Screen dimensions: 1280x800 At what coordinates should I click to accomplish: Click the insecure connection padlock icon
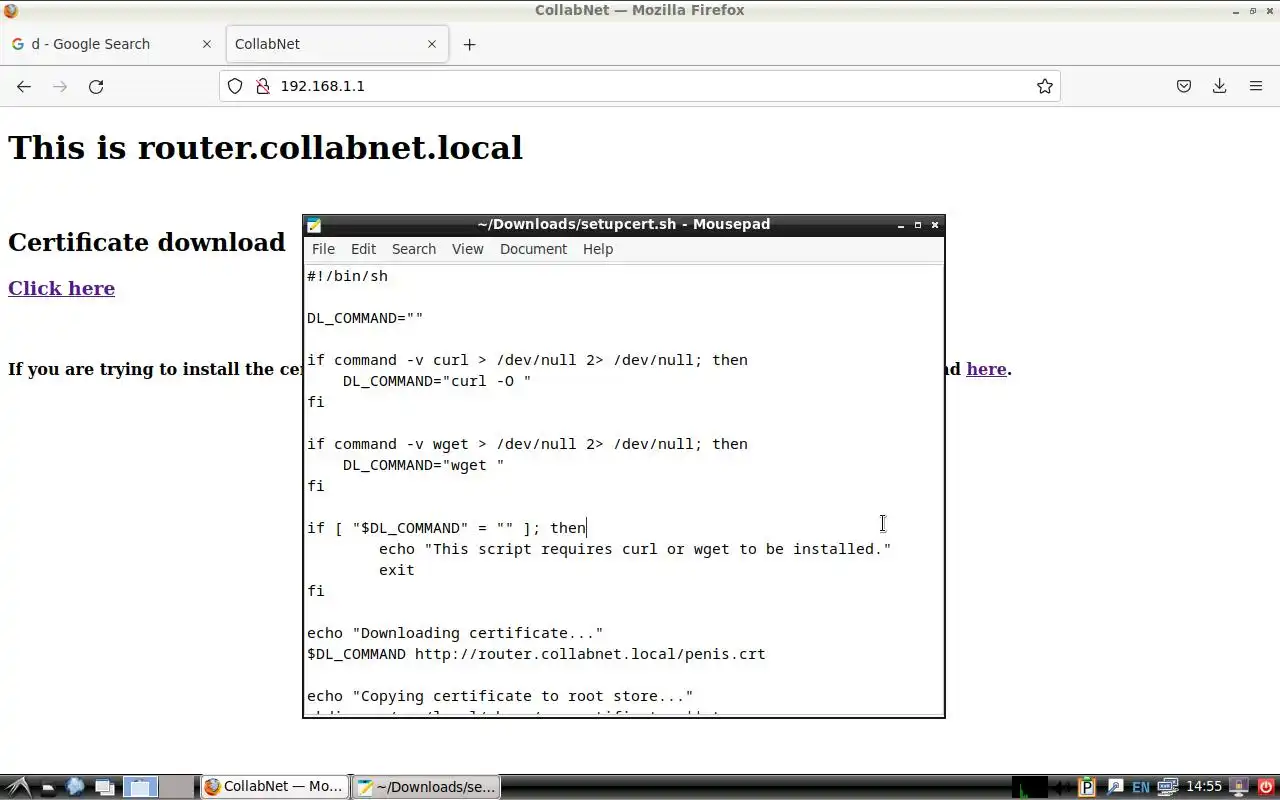(x=263, y=86)
